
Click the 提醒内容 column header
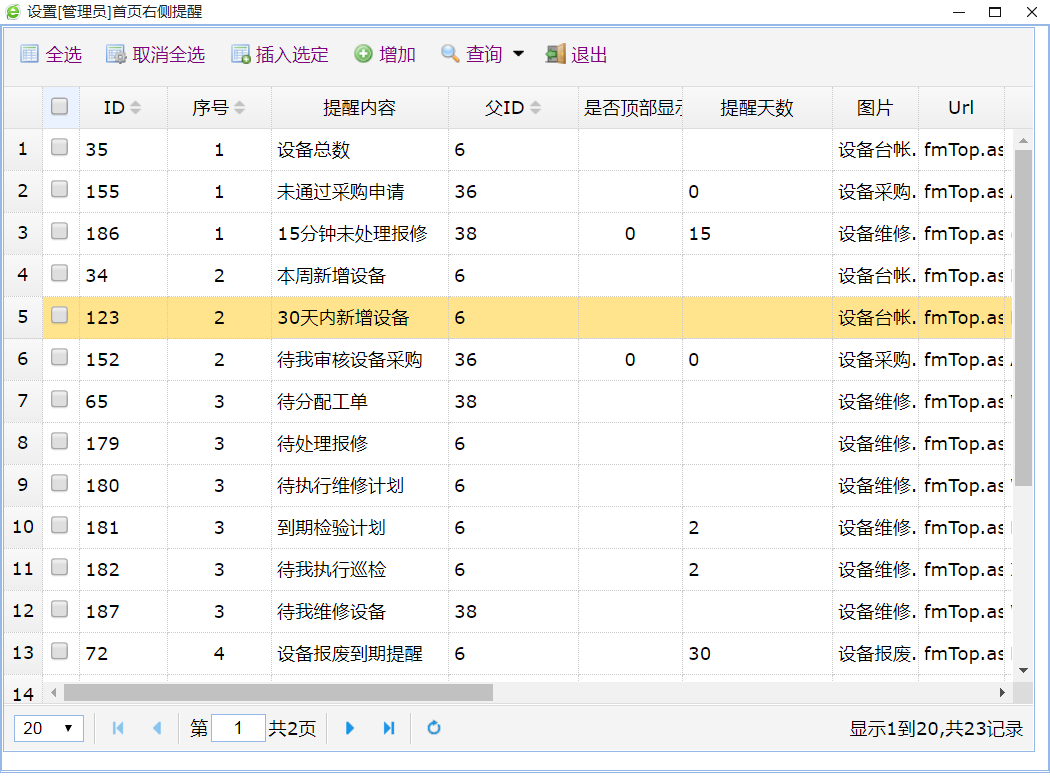click(x=359, y=108)
